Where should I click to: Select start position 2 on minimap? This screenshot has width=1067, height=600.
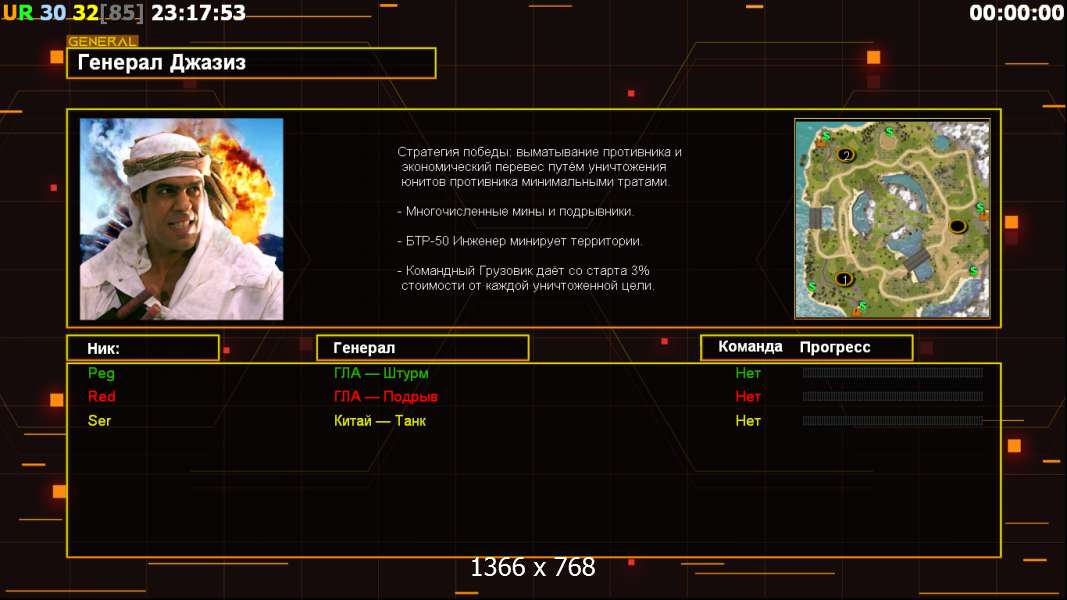point(846,155)
